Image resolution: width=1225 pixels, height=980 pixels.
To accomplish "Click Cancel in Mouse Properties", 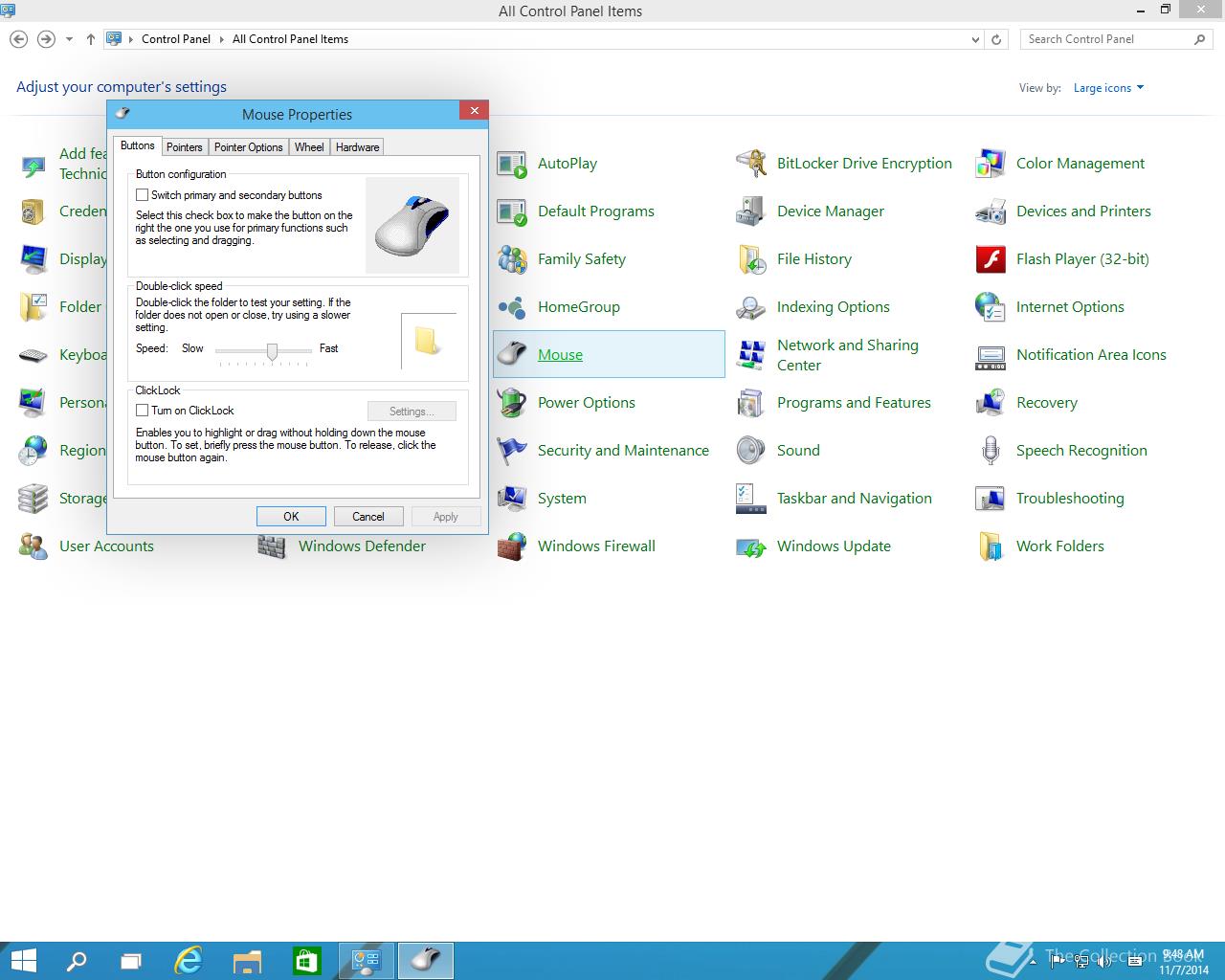I will [x=368, y=517].
